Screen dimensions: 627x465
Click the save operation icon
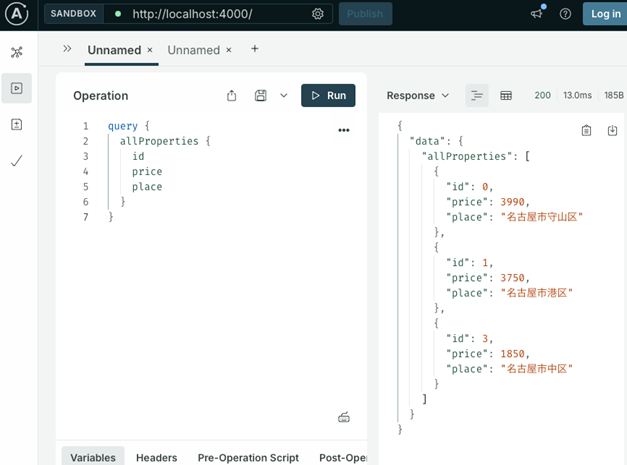(261, 96)
